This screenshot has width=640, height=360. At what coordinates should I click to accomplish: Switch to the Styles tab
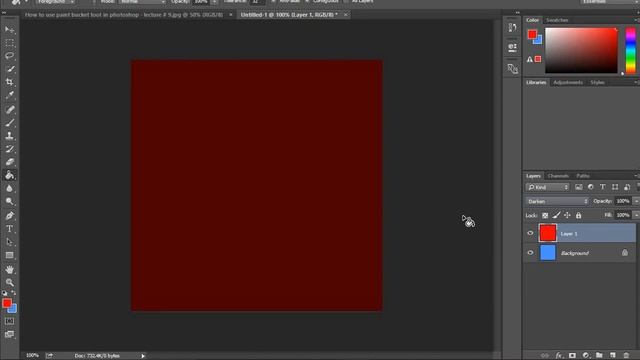597,82
